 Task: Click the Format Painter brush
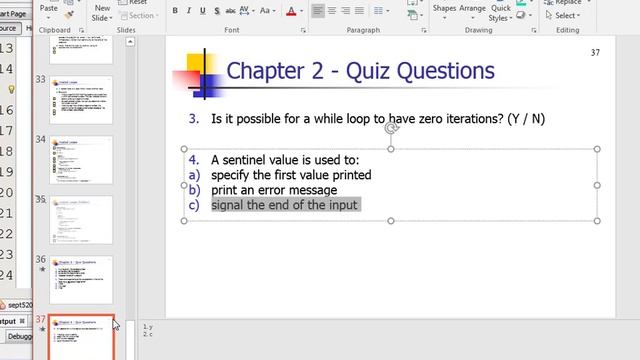pyautogui.click(x=69, y=15)
